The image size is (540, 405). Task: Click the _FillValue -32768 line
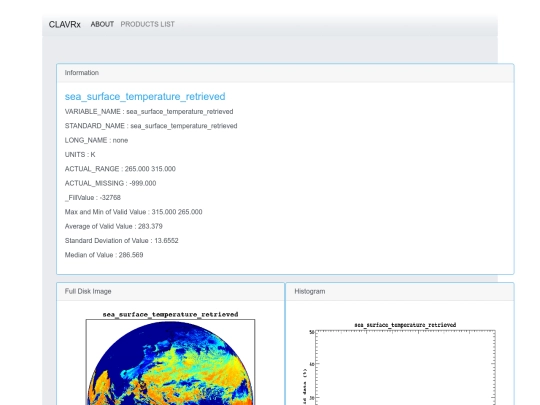(93, 198)
